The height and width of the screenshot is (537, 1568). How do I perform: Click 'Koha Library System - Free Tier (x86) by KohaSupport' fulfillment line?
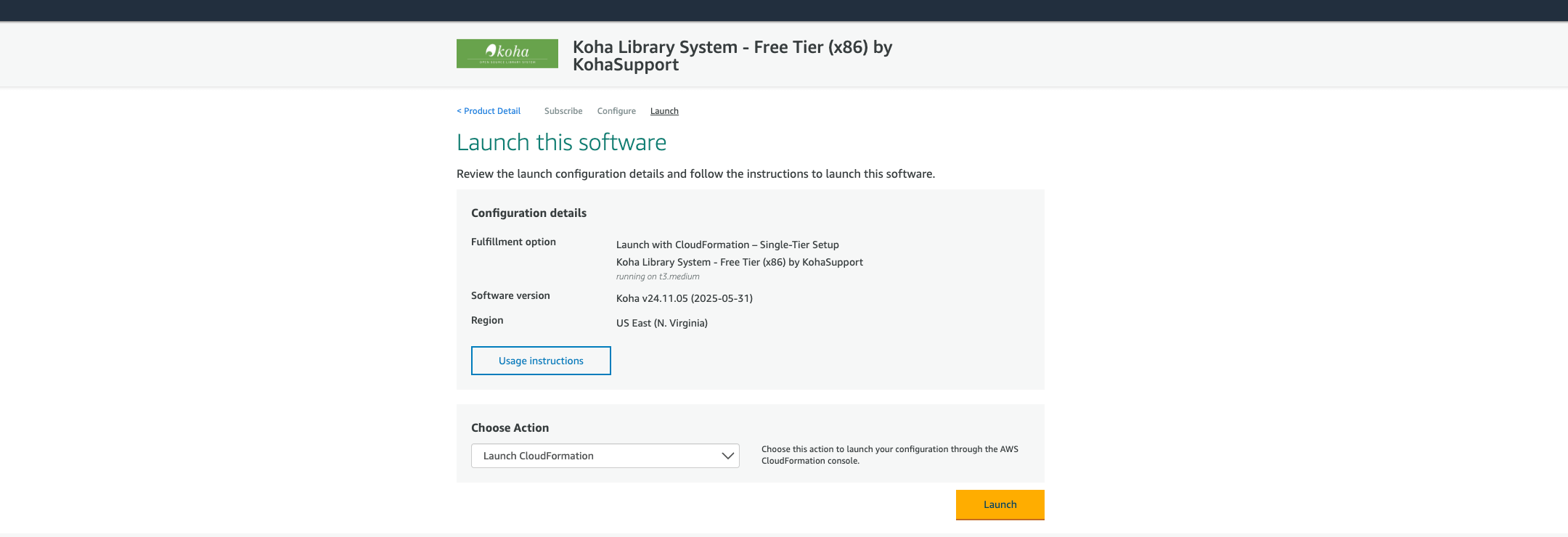(740, 262)
